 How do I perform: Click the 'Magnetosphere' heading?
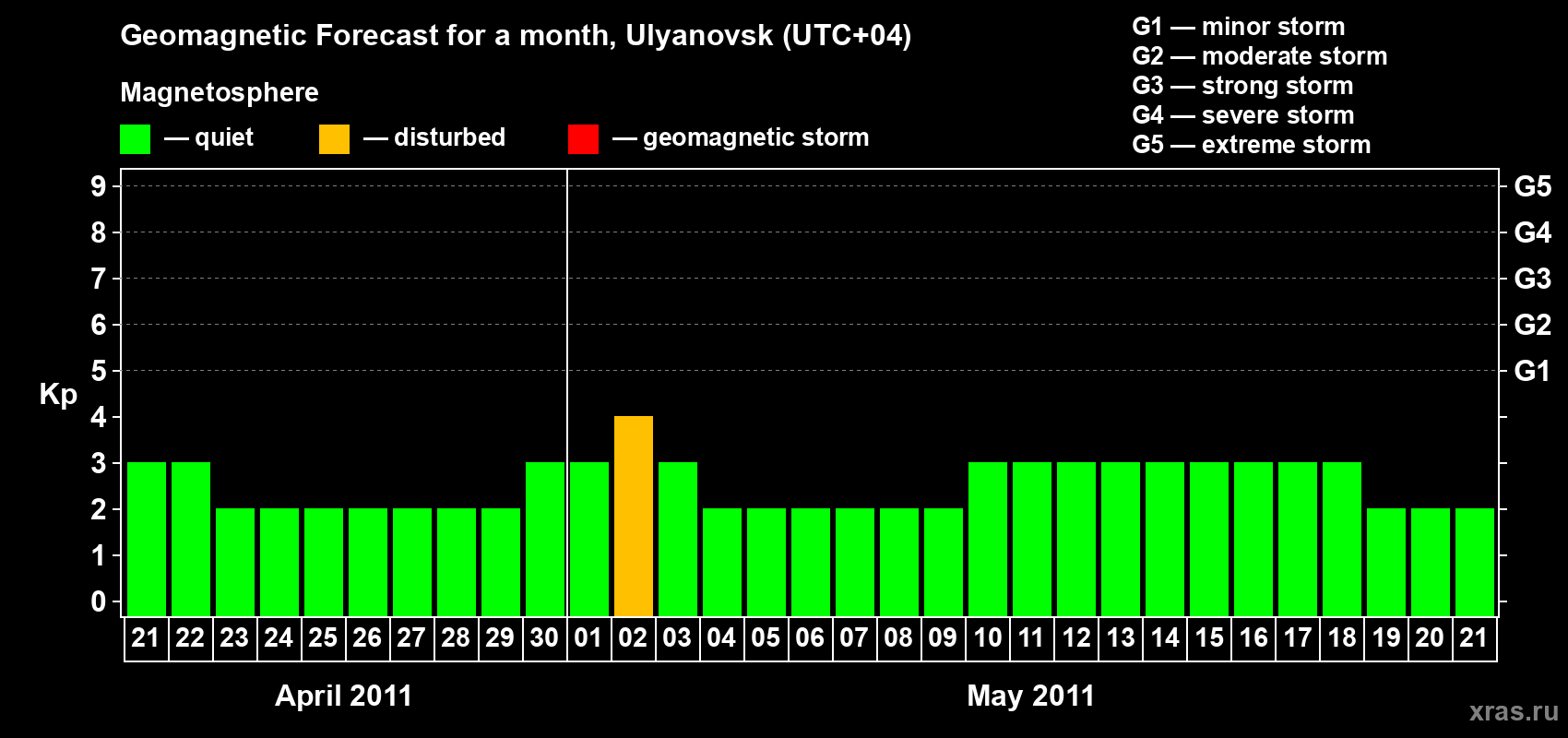coord(220,92)
